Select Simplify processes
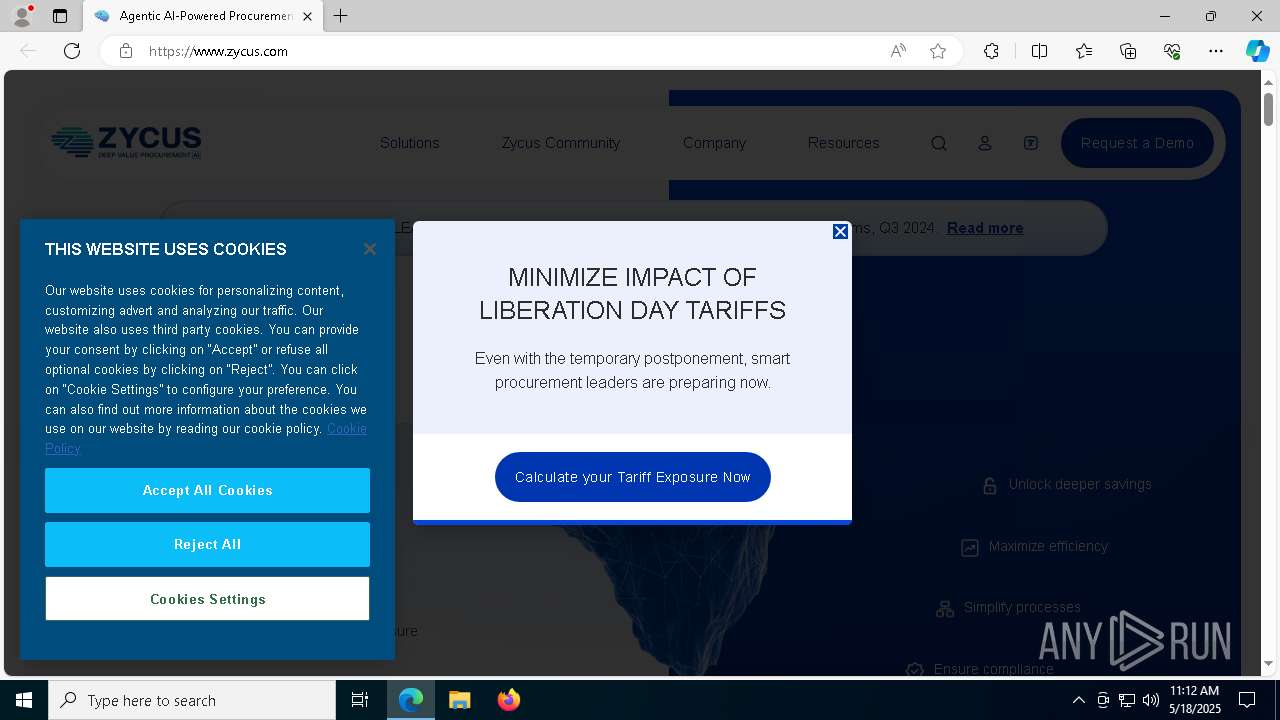 (x=1022, y=607)
